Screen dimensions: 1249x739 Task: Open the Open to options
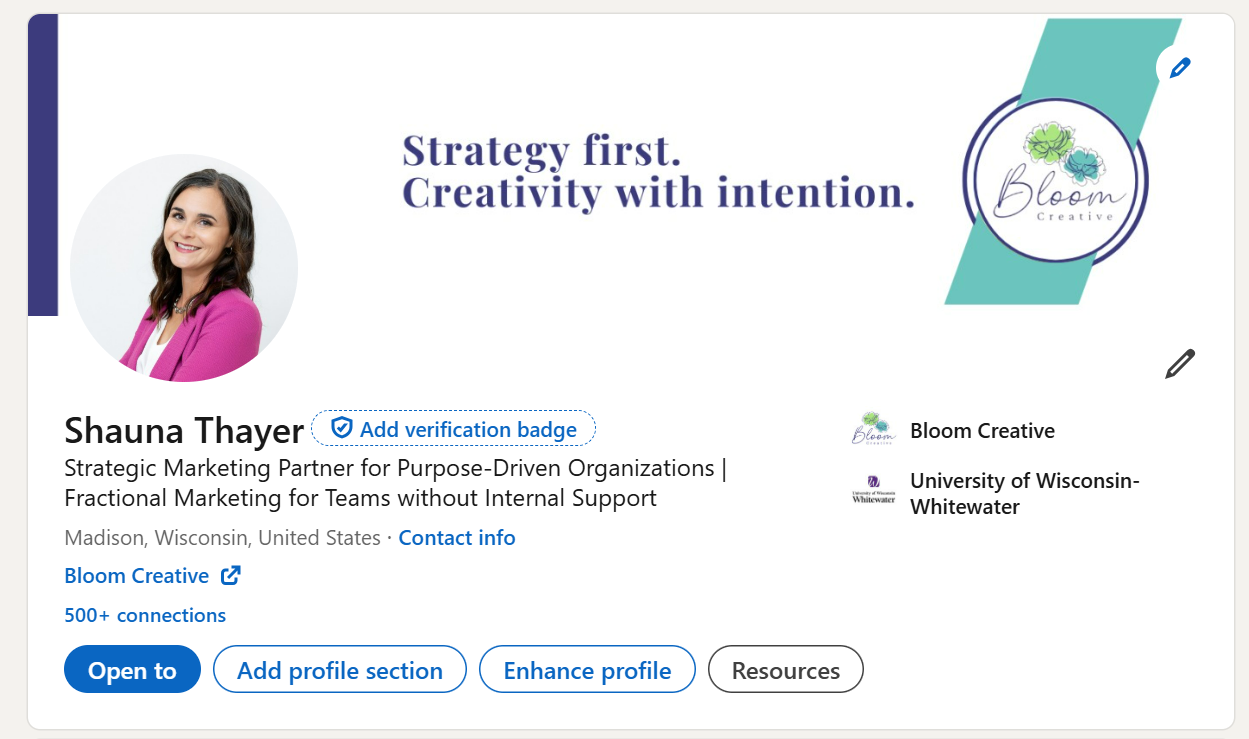click(x=132, y=669)
